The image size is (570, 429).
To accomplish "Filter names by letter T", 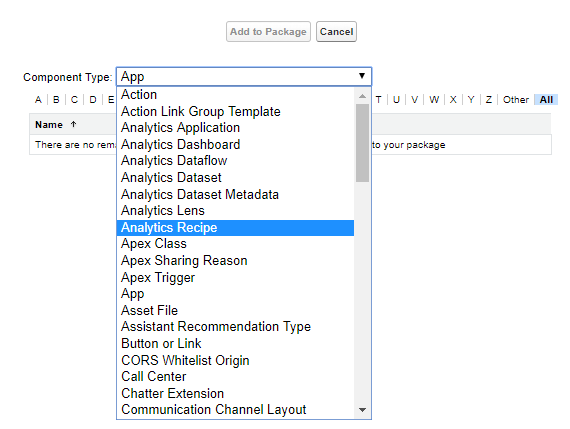I will click(x=378, y=100).
